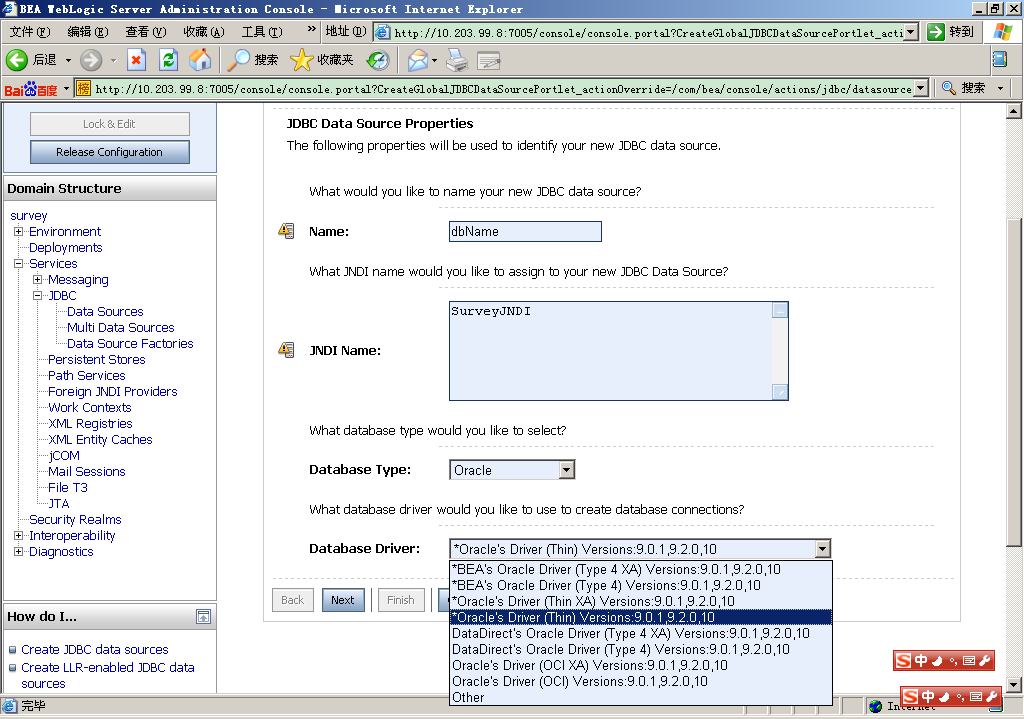The height and width of the screenshot is (719, 1024).
Task: Click the Print toolbar icon
Action: click(457, 60)
